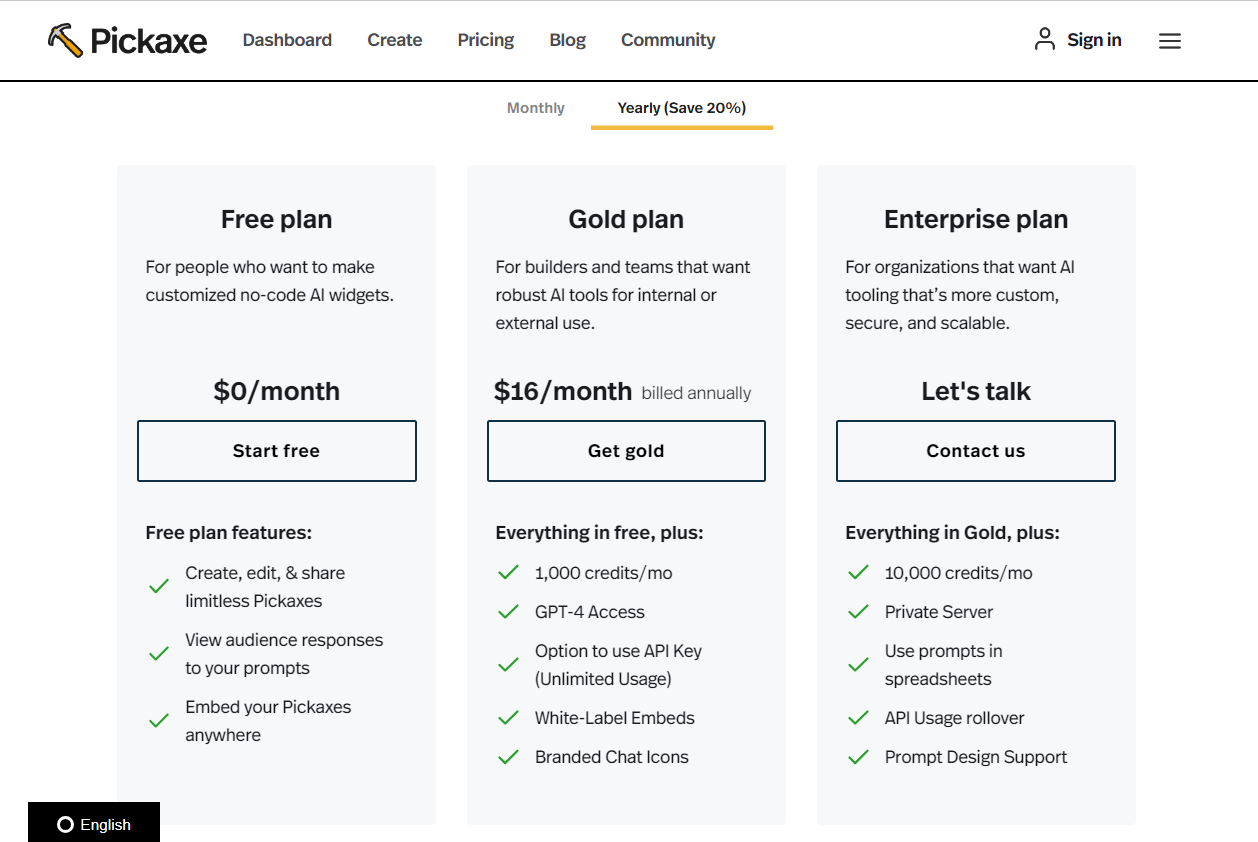This screenshot has width=1258, height=842.
Task: Click the White-Label Embeds feature text
Action: [615, 718]
